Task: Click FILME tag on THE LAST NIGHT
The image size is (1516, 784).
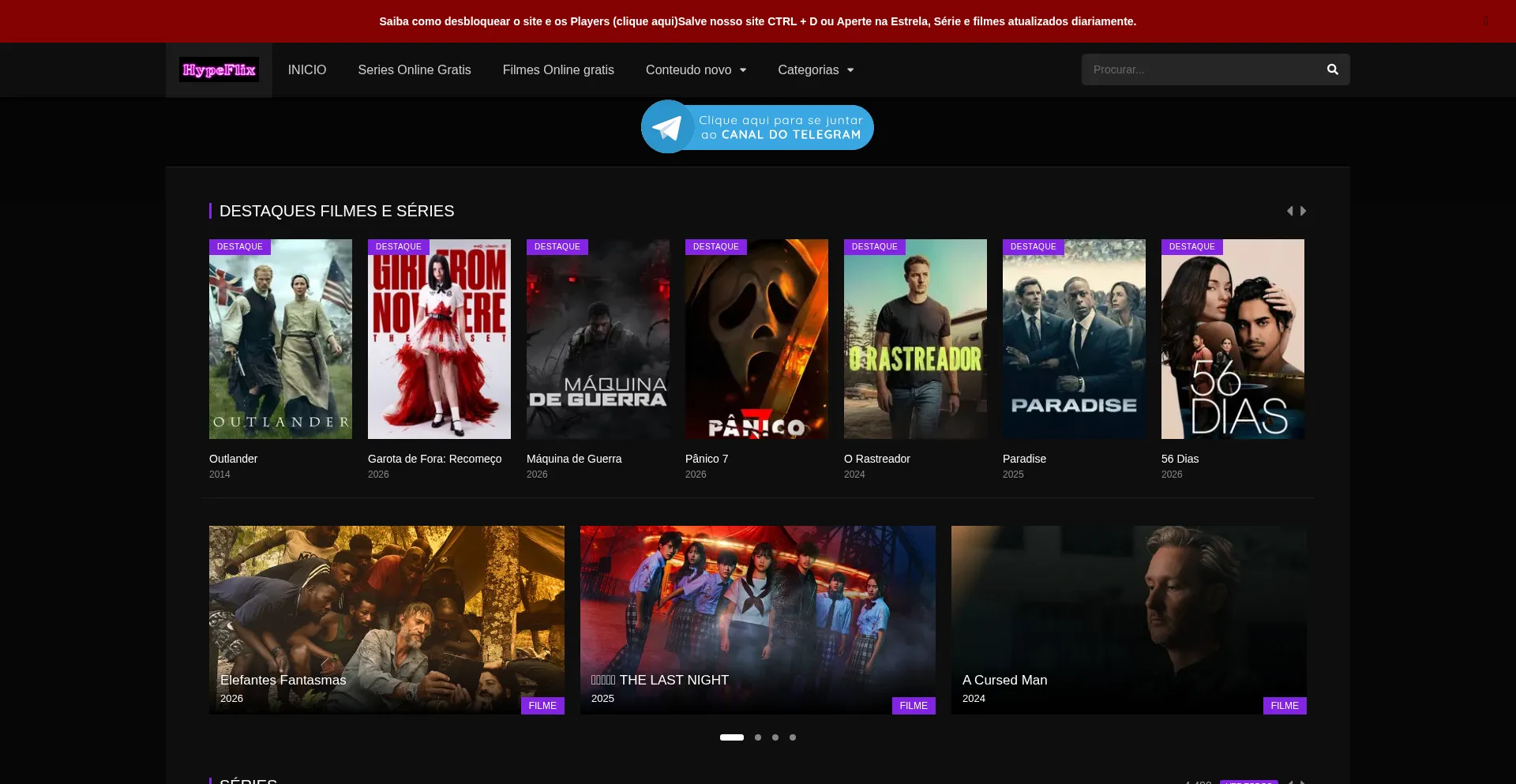Action: click(x=914, y=706)
